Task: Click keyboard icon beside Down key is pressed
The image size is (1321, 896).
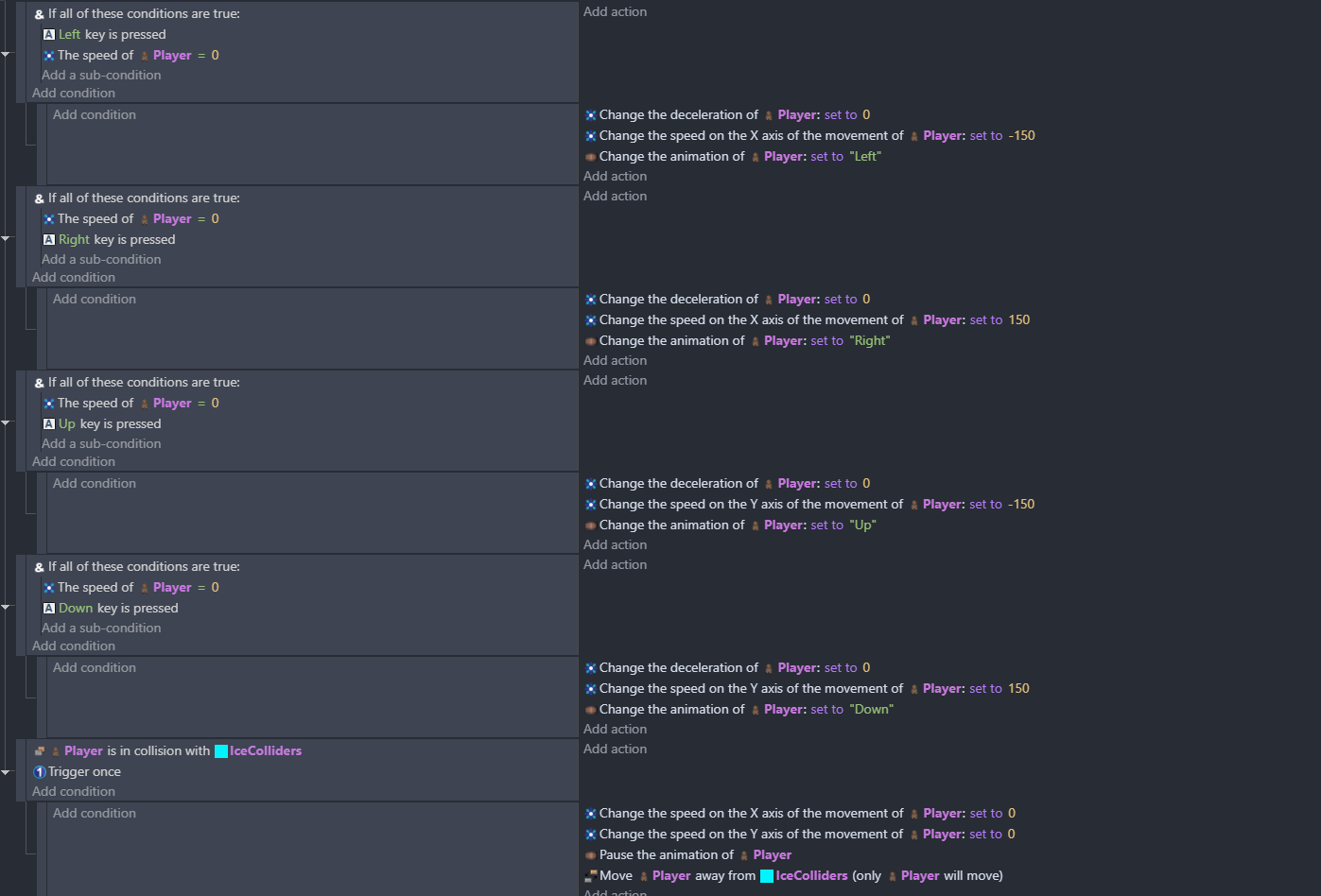Action: point(49,609)
